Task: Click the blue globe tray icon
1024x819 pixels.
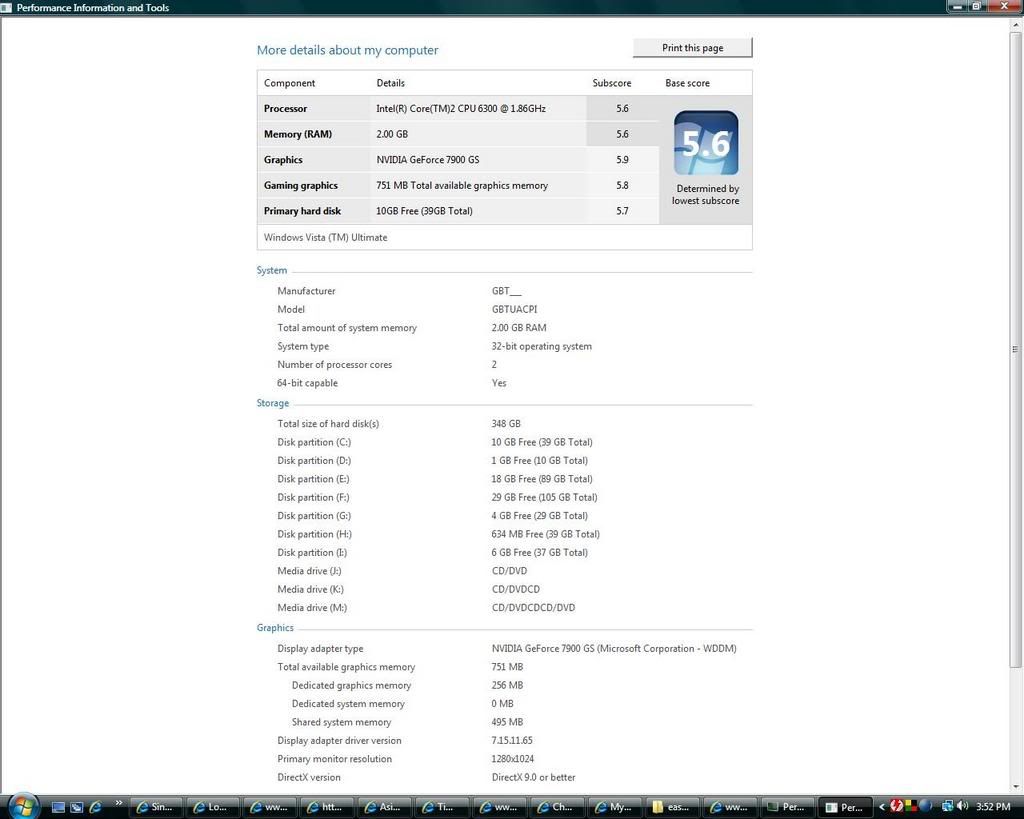Action: 925,807
